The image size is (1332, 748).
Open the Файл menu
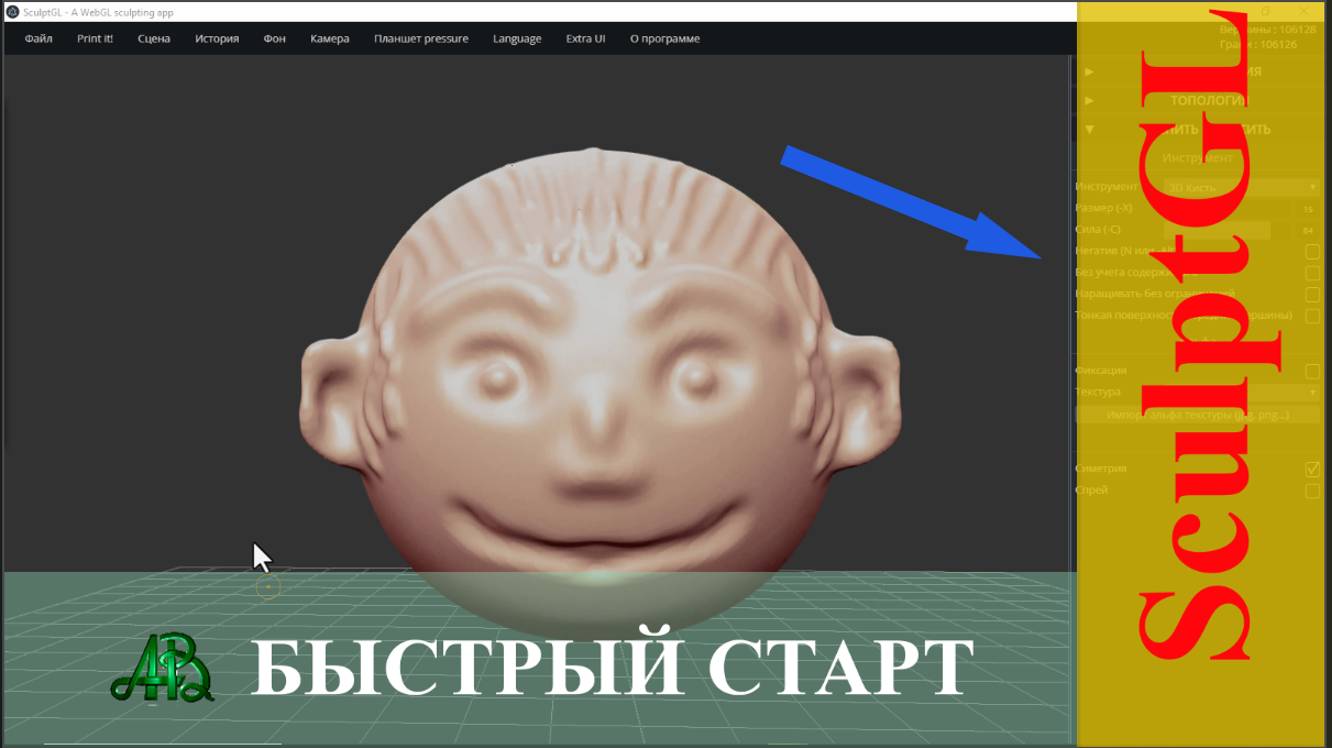(x=39, y=39)
